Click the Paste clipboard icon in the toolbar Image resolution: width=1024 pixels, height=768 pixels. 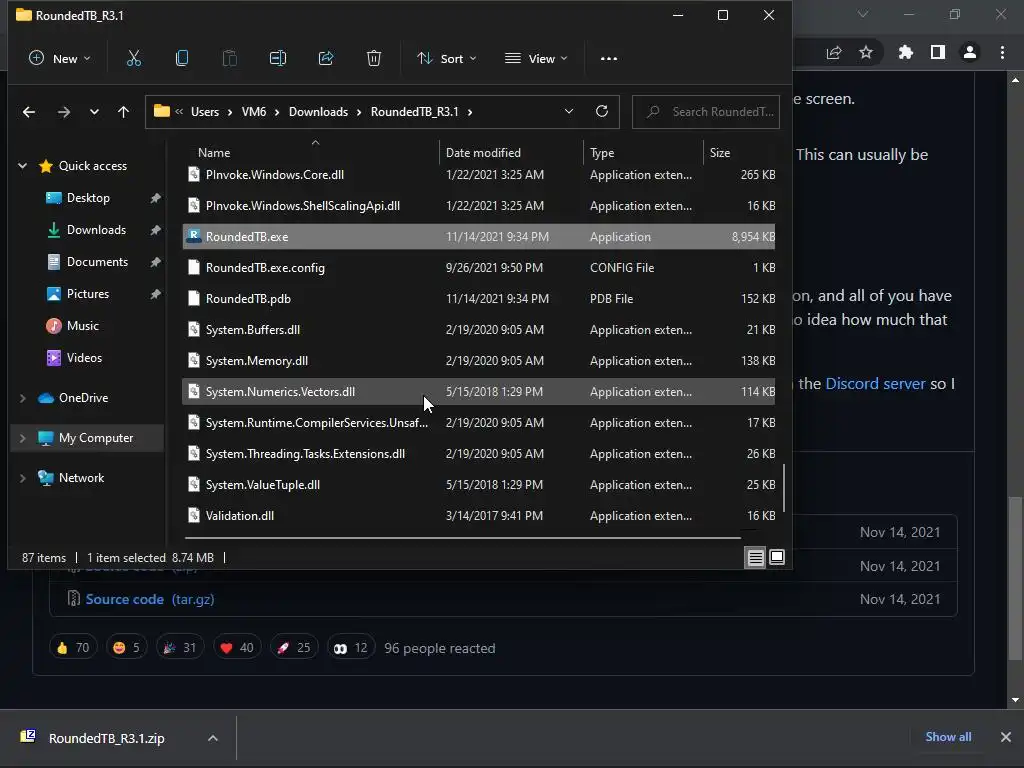click(x=230, y=59)
